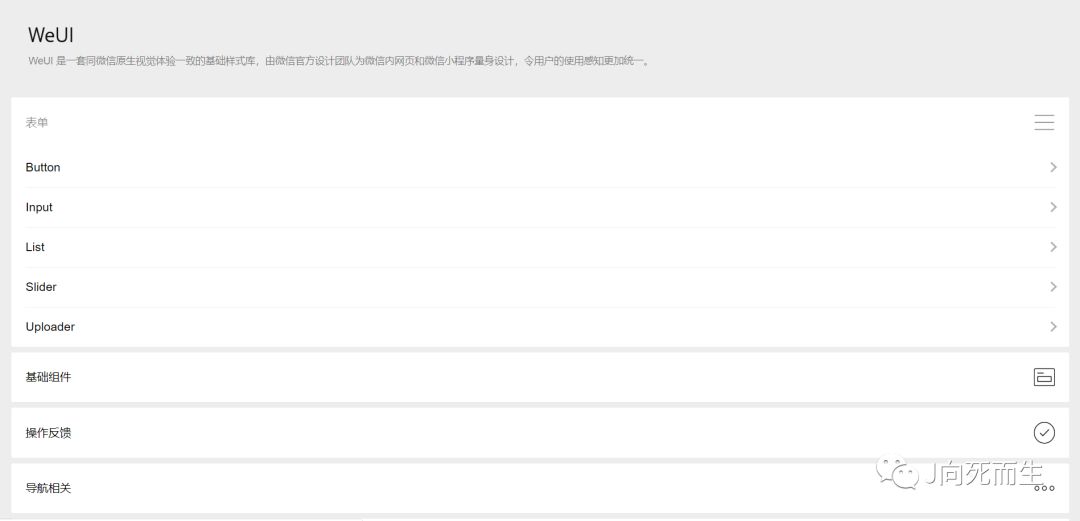This screenshot has width=1080, height=521.
Task: Click the WeUI page title
Action: (51, 35)
